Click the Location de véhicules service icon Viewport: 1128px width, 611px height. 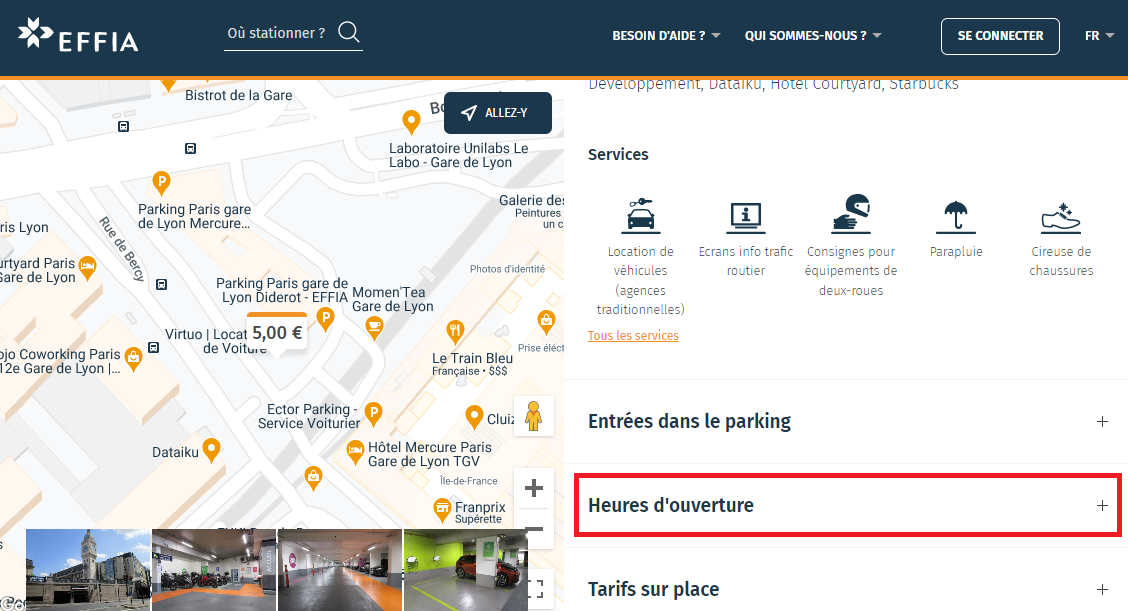pos(640,215)
